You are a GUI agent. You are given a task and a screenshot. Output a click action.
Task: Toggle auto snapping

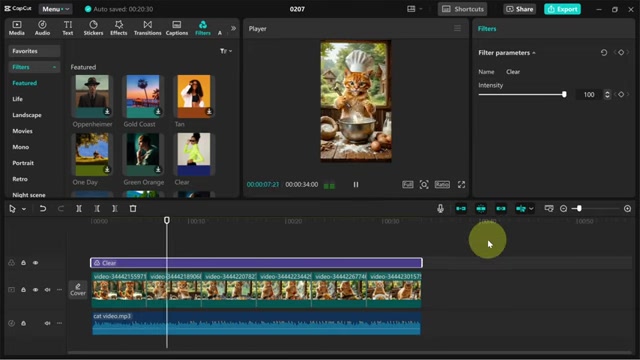(x=481, y=209)
